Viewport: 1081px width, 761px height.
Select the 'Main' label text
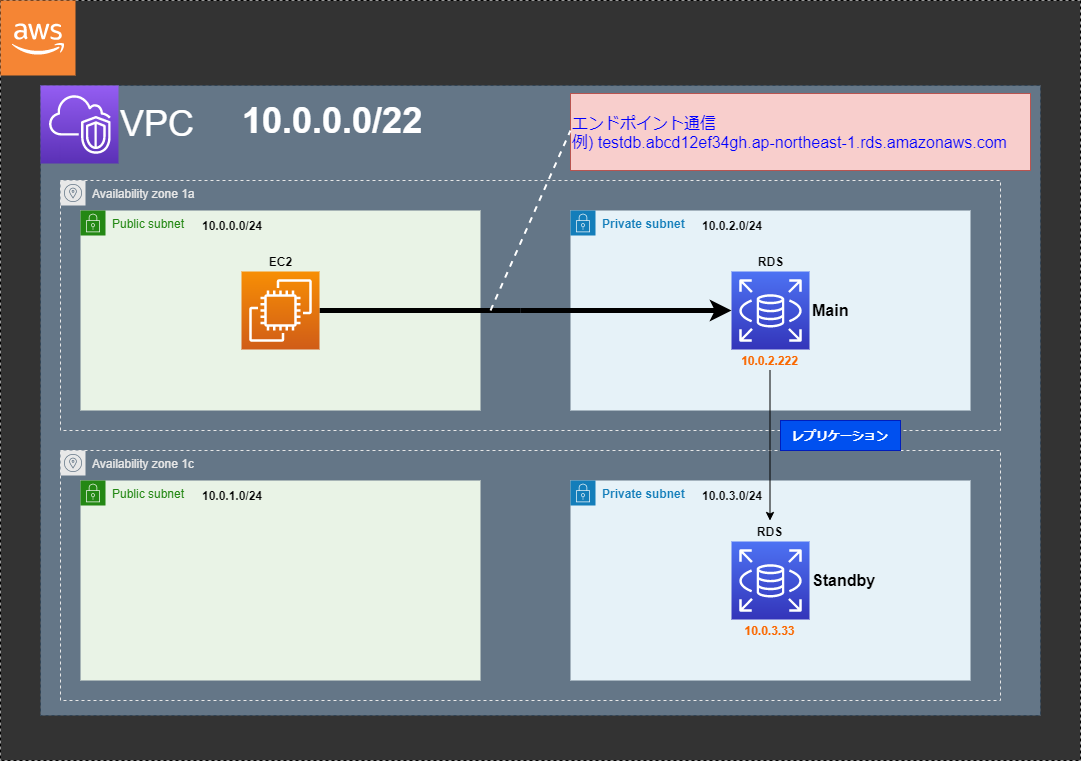[x=830, y=311]
